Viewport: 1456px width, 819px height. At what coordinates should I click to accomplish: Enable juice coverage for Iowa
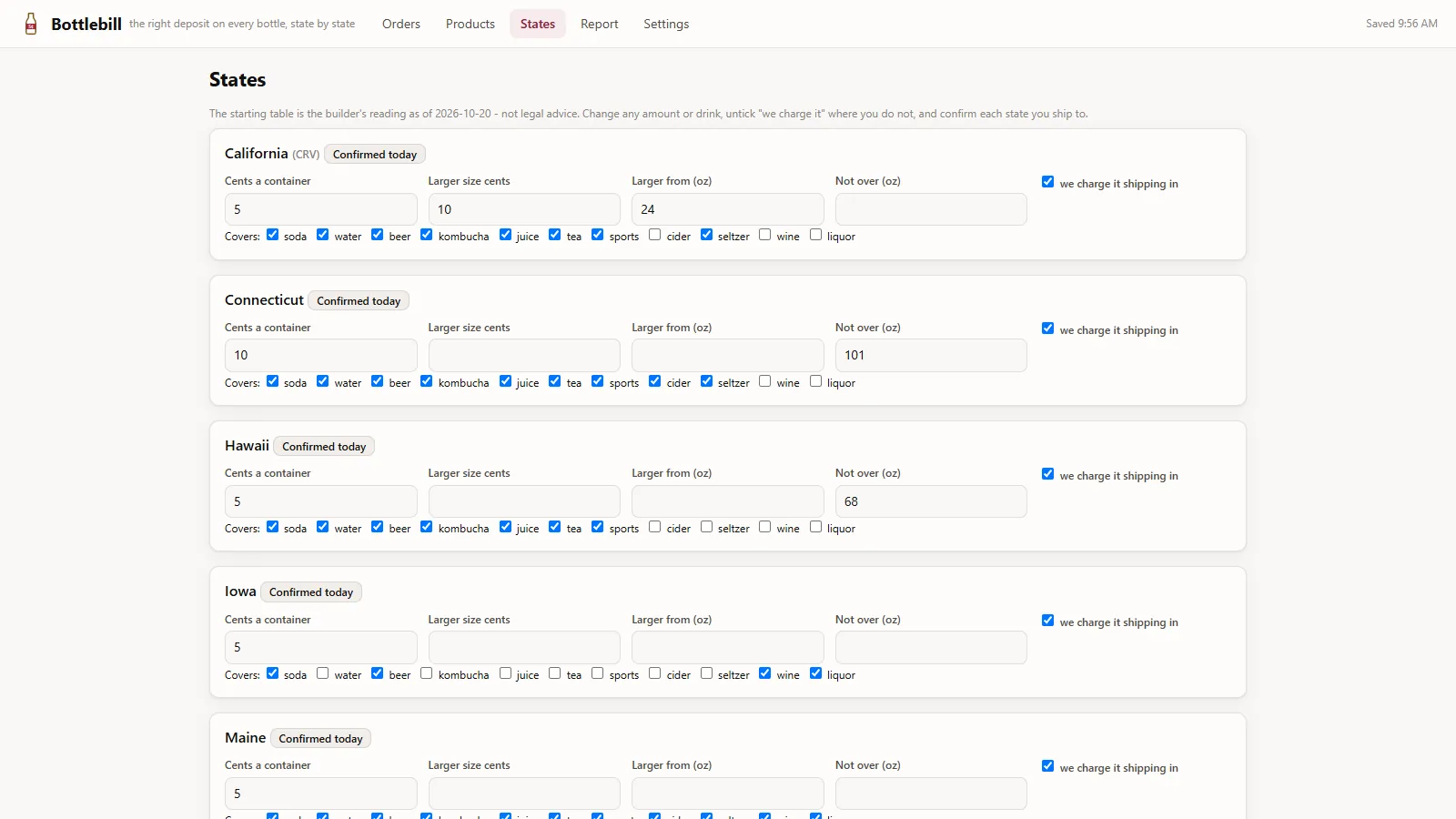pyautogui.click(x=505, y=673)
